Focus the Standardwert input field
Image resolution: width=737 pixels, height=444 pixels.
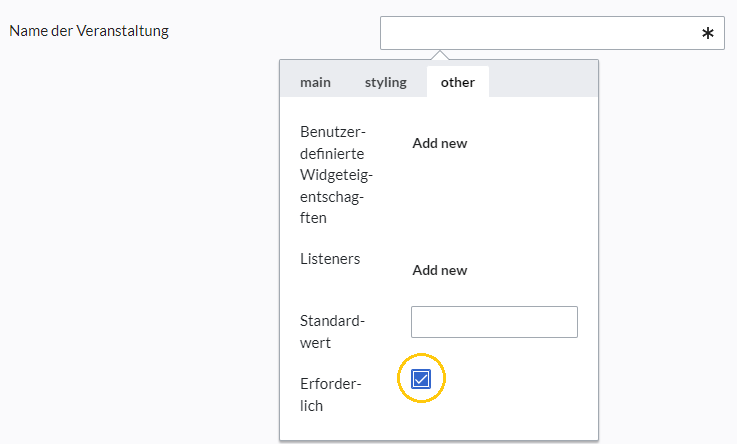tap(494, 322)
